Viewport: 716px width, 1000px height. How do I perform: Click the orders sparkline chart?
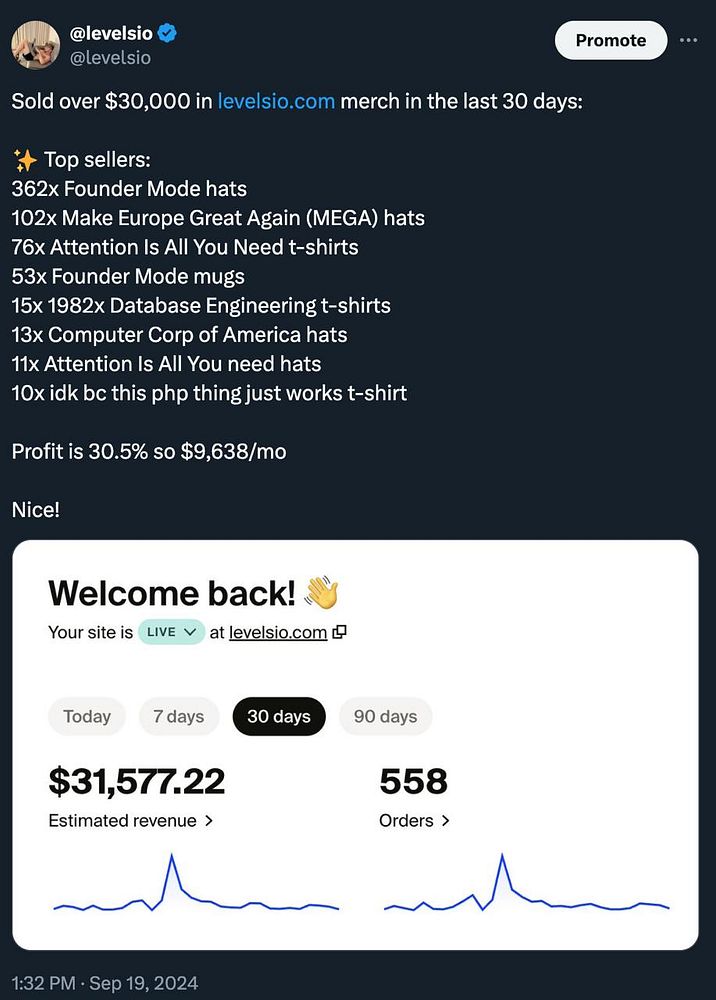[x=526, y=887]
